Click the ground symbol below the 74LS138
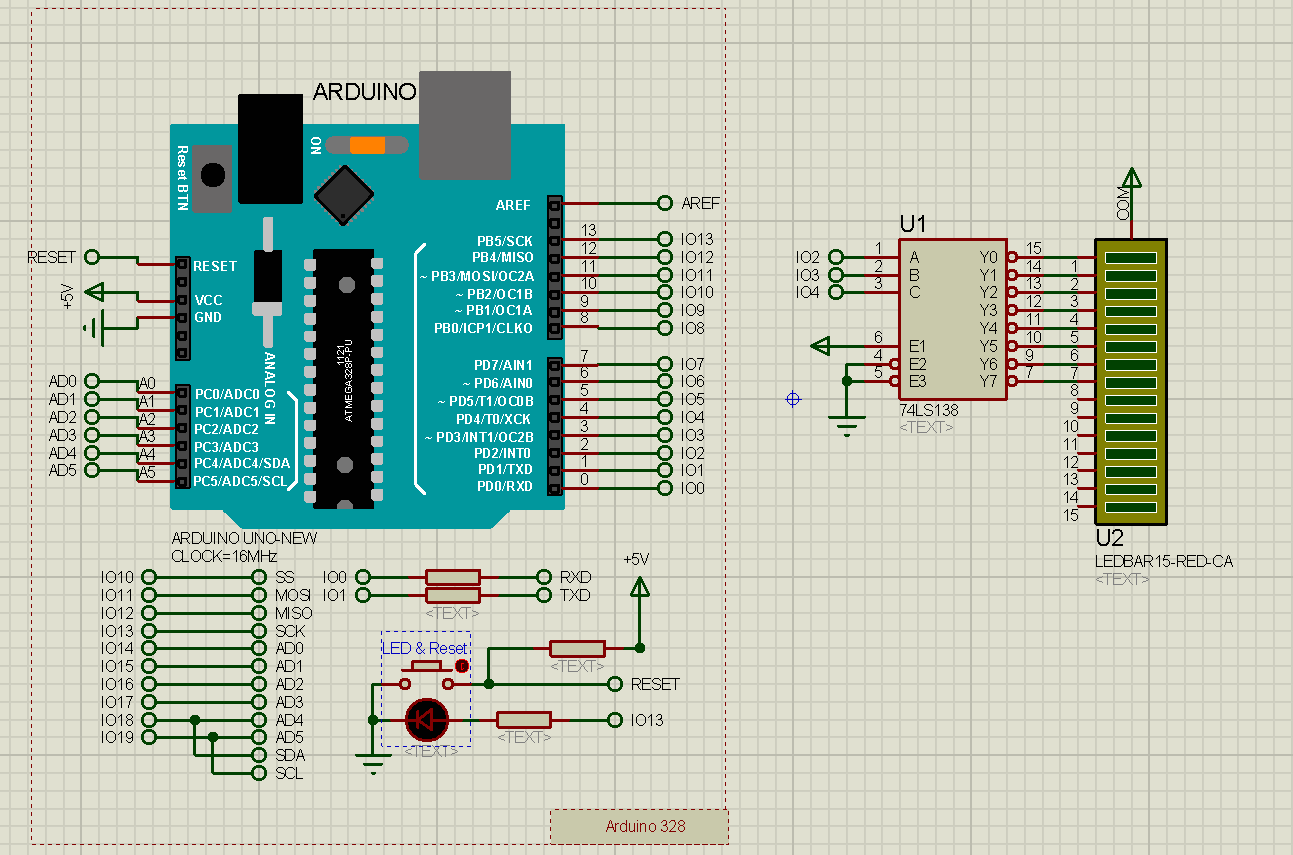 pyautogui.click(x=847, y=427)
